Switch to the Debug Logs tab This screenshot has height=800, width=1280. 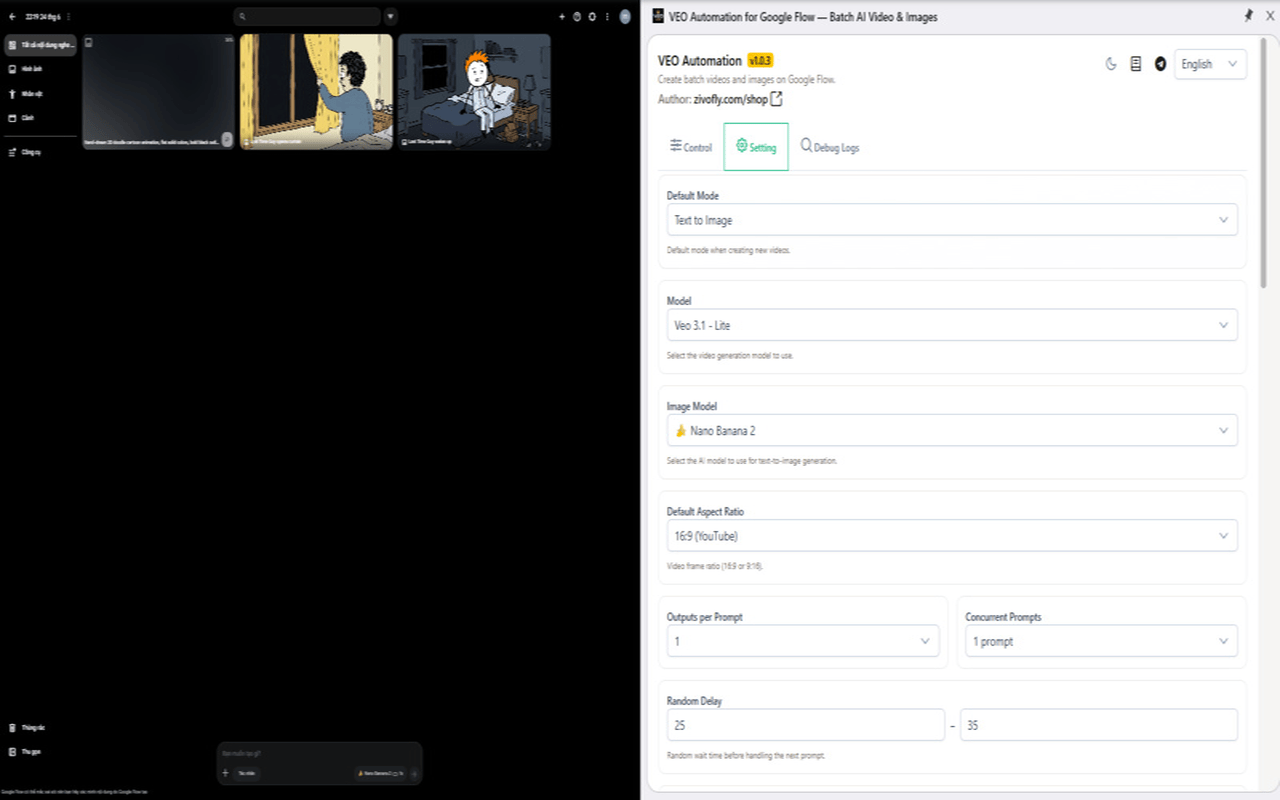(829, 147)
